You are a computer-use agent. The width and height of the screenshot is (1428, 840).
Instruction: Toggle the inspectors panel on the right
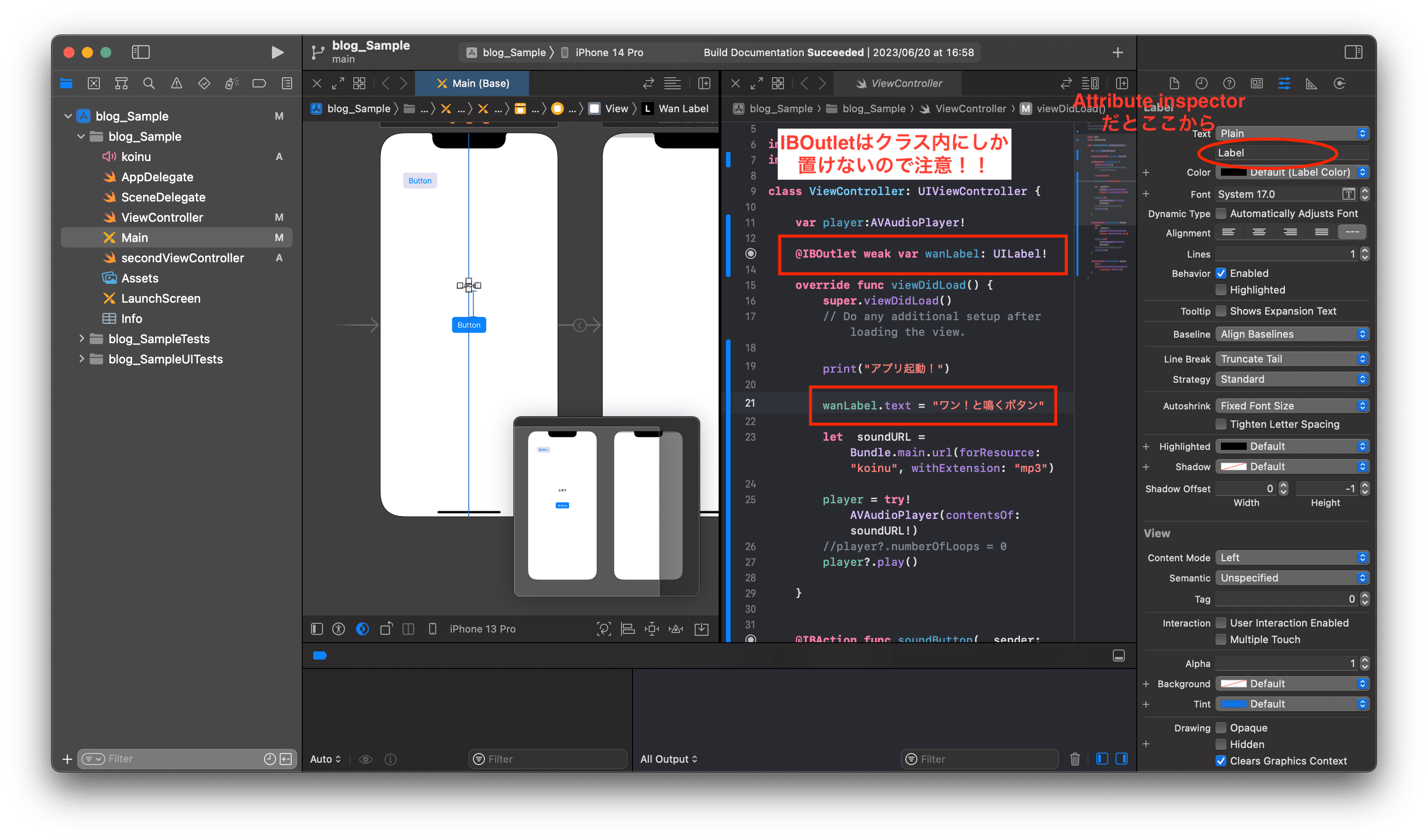point(1353,52)
